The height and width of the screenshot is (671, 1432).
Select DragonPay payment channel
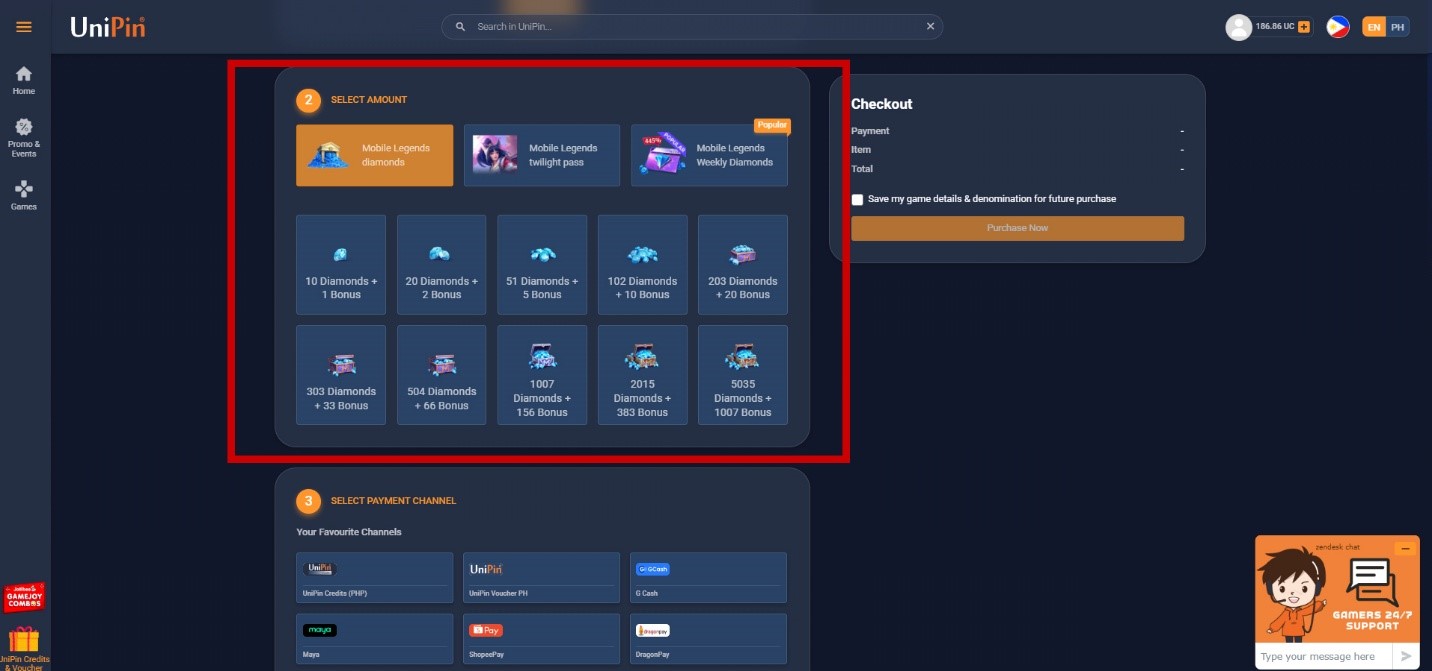tap(709, 638)
